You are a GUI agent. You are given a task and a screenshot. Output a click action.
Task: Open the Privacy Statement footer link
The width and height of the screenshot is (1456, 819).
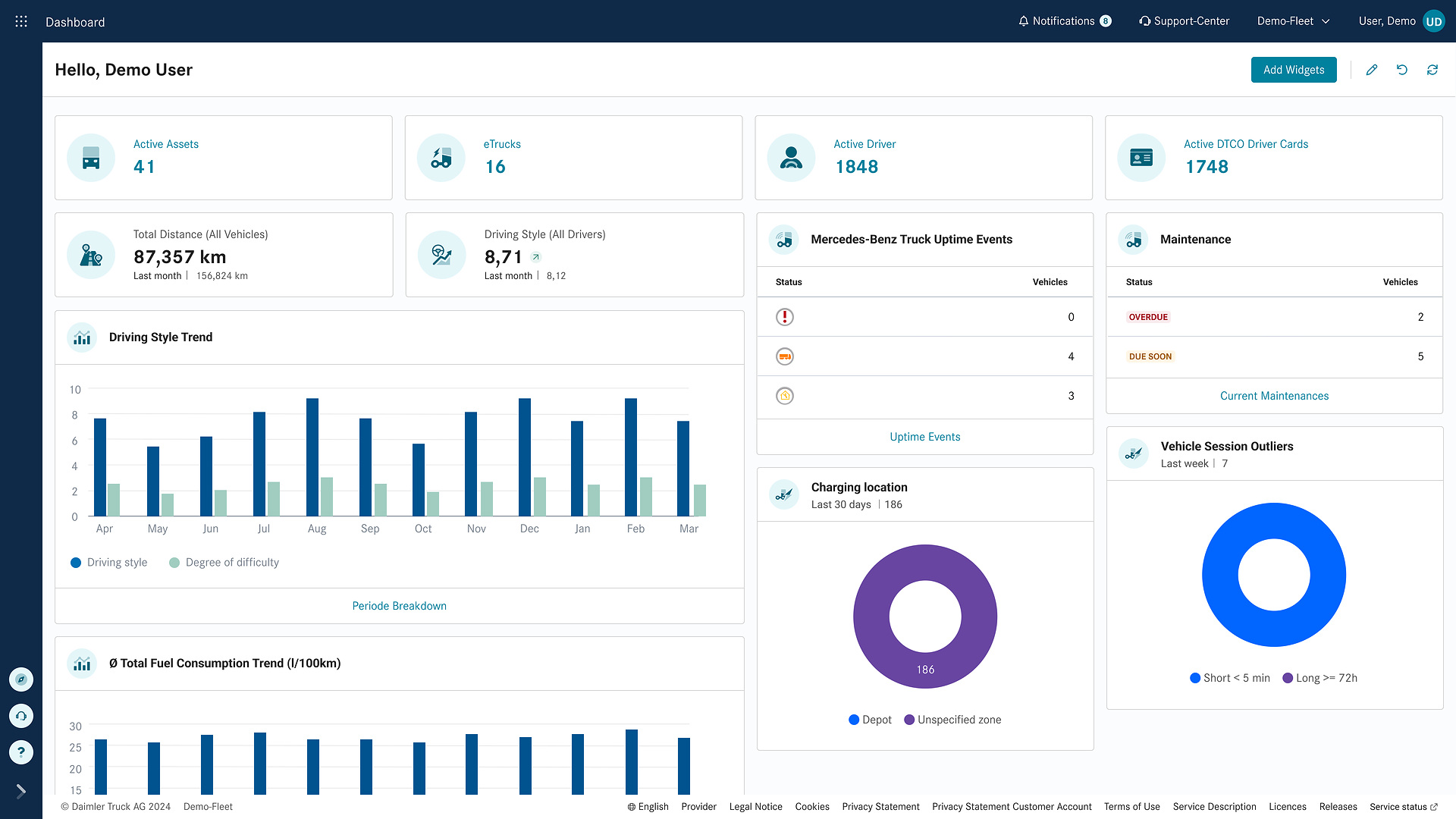881,807
